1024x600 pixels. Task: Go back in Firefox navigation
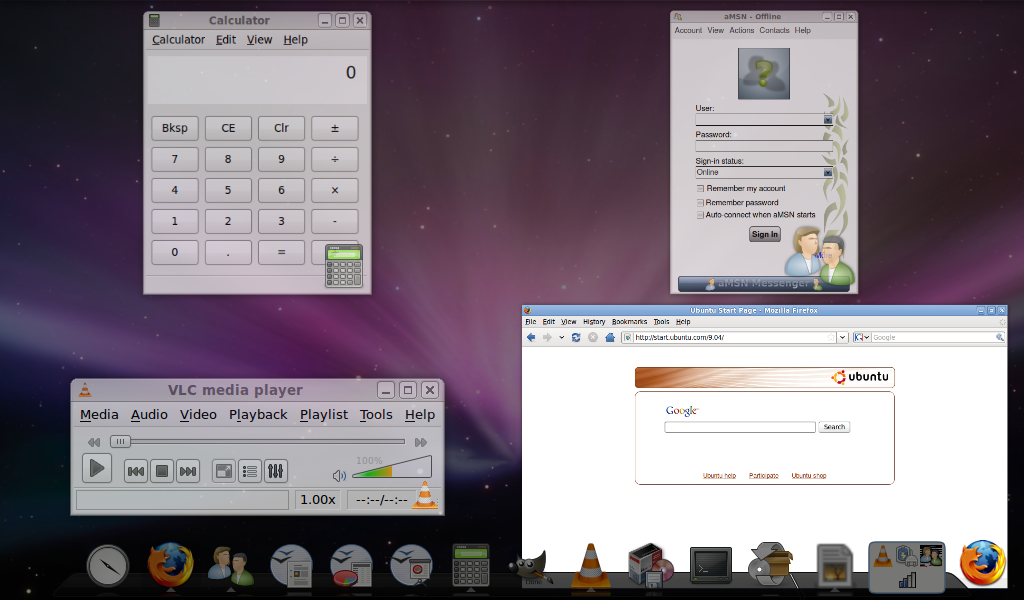pyautogui.click(x=531, y=338)
